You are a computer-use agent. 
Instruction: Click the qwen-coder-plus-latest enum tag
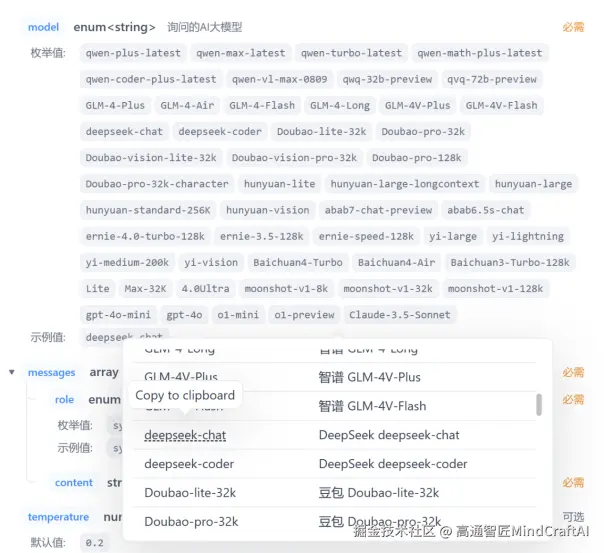[x=151, y=79]
